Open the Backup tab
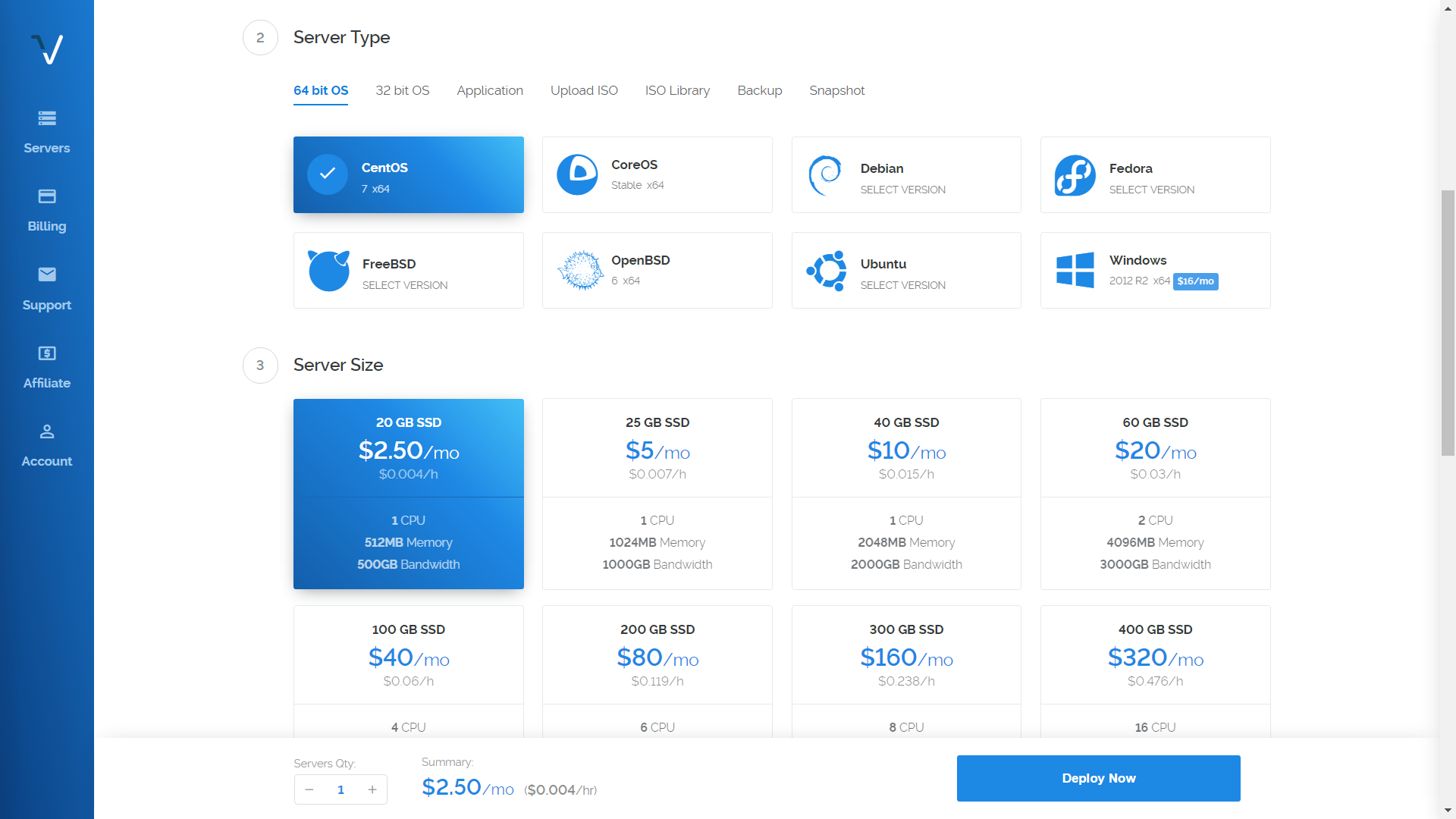This screenshot has width=1456, height=819. [760, 90]
